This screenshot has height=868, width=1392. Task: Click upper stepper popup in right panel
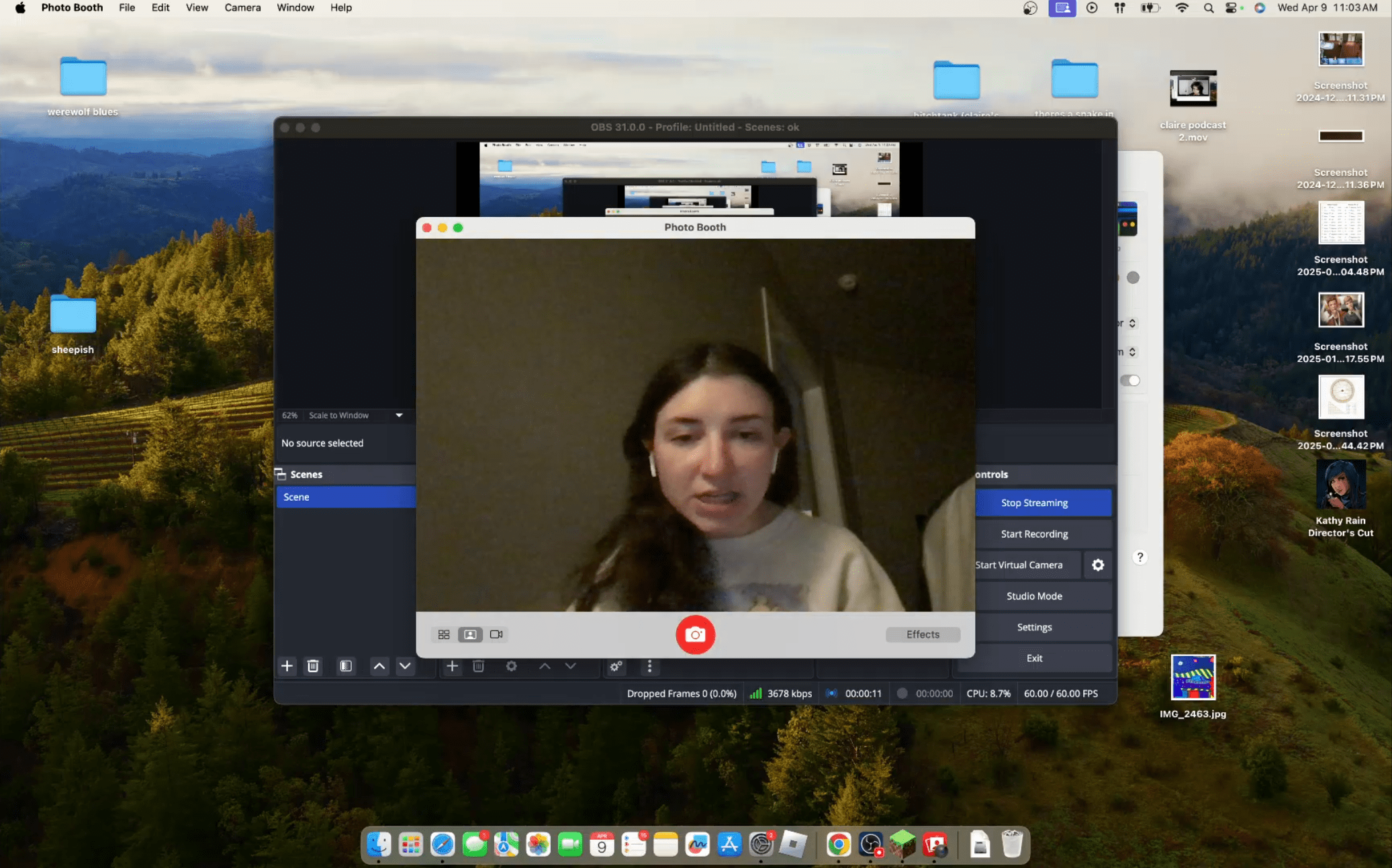tap(1132, 324)
